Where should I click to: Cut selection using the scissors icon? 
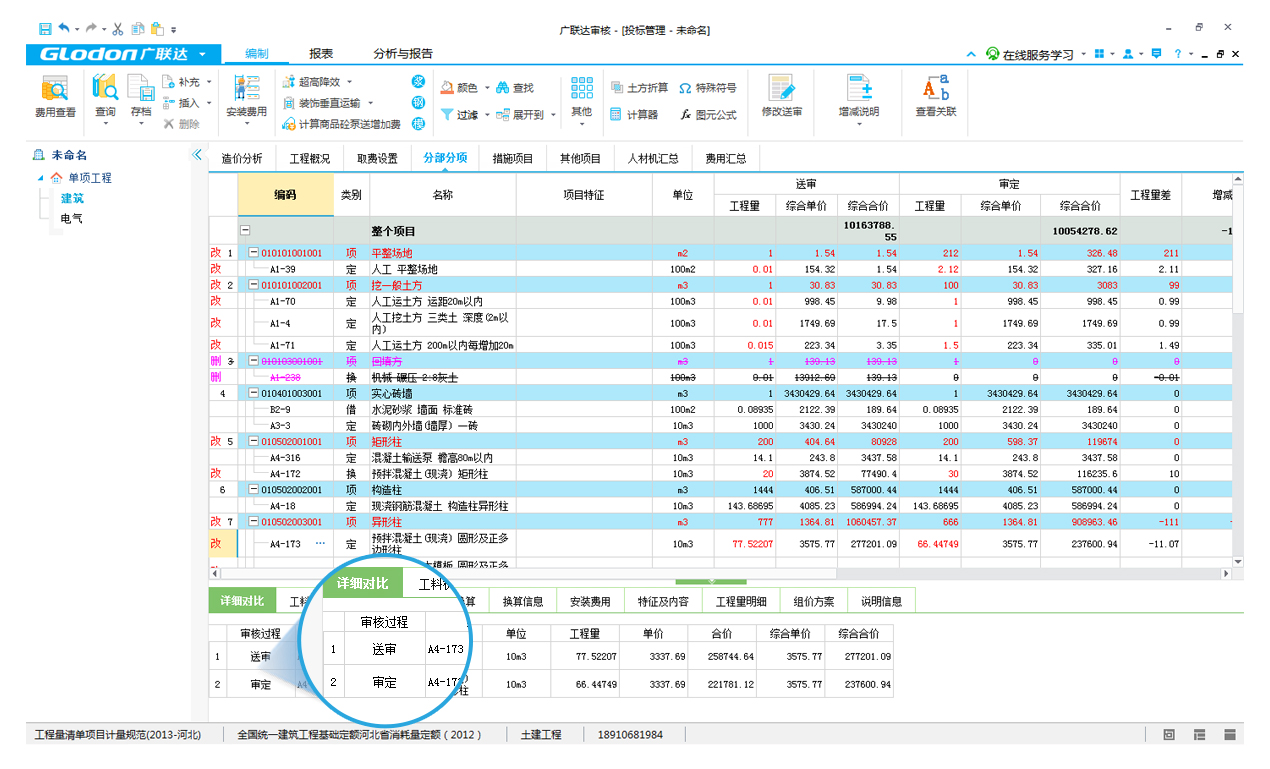119,29
